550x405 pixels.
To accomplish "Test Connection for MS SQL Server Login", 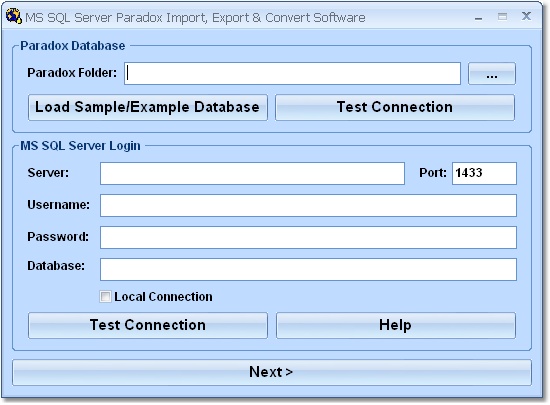I will pos(148,325).
